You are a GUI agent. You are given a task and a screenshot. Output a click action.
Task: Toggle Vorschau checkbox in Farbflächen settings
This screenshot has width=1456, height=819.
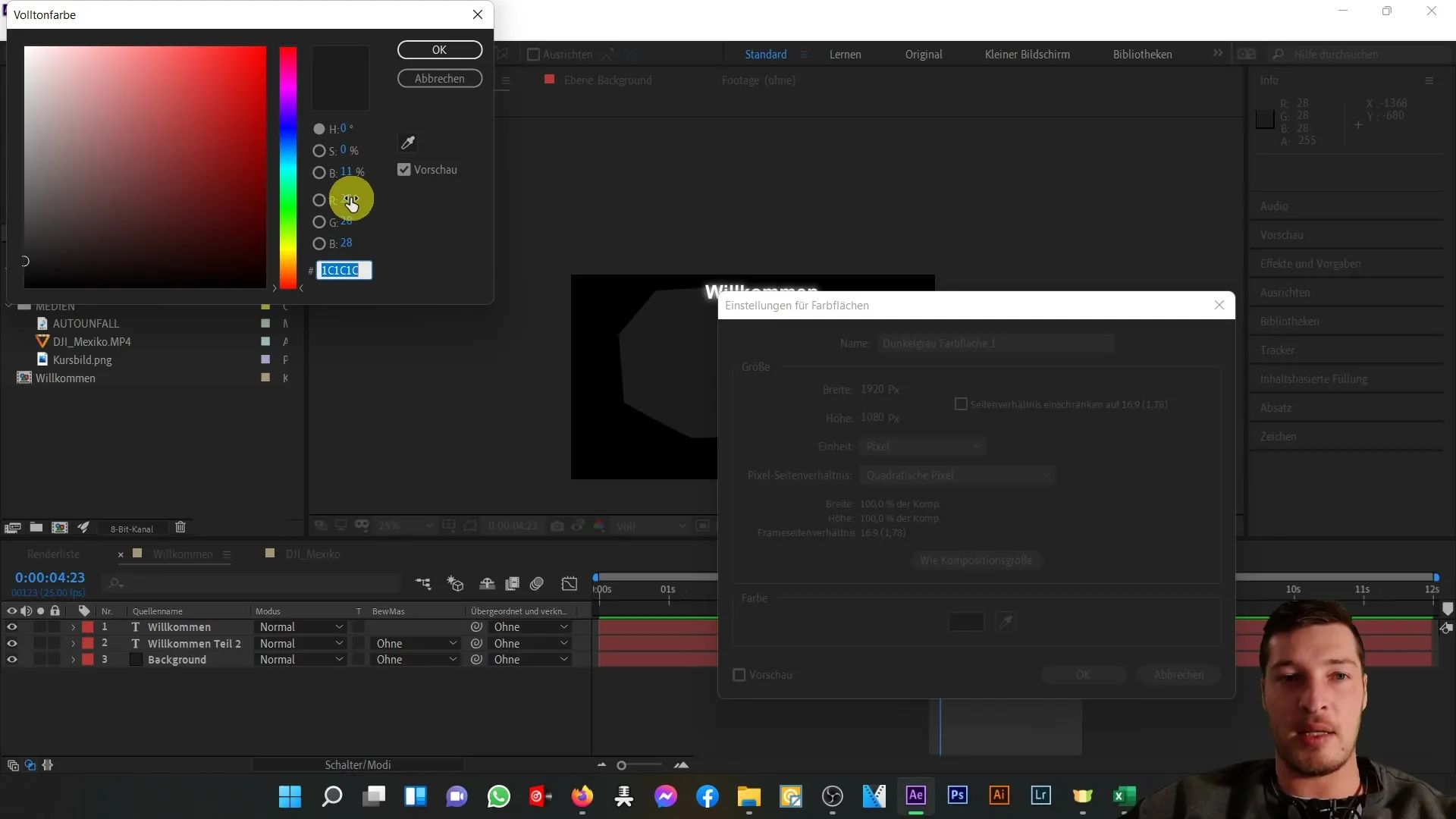click(739, 675)
